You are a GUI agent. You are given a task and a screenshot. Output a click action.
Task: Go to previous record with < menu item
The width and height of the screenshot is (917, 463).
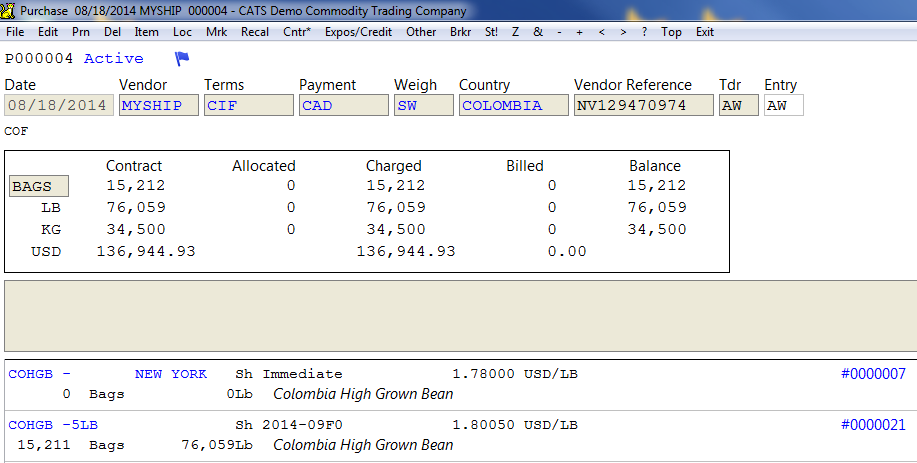[602, 32]
